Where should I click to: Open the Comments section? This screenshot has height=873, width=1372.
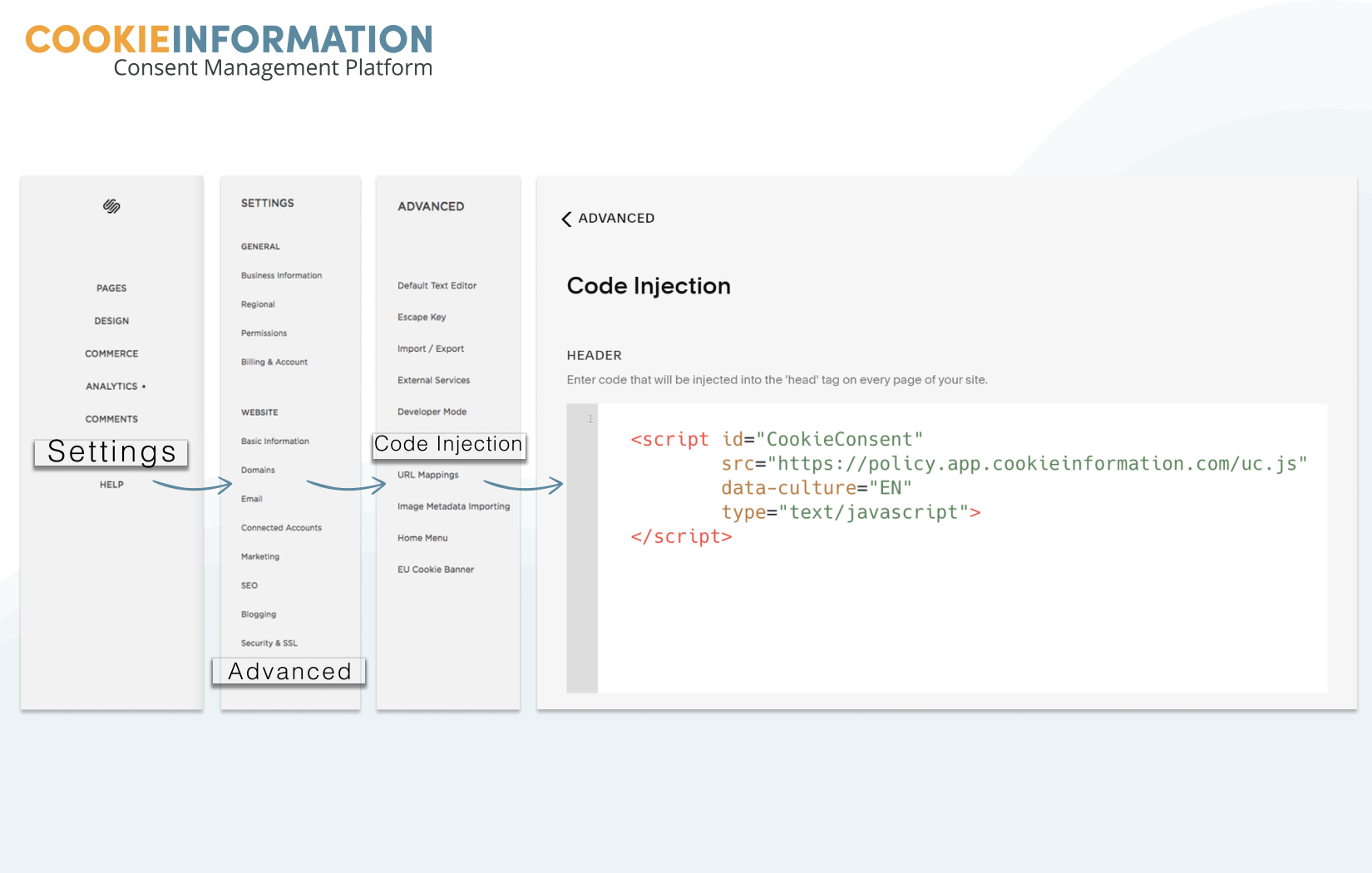click(x=111, y=419)
